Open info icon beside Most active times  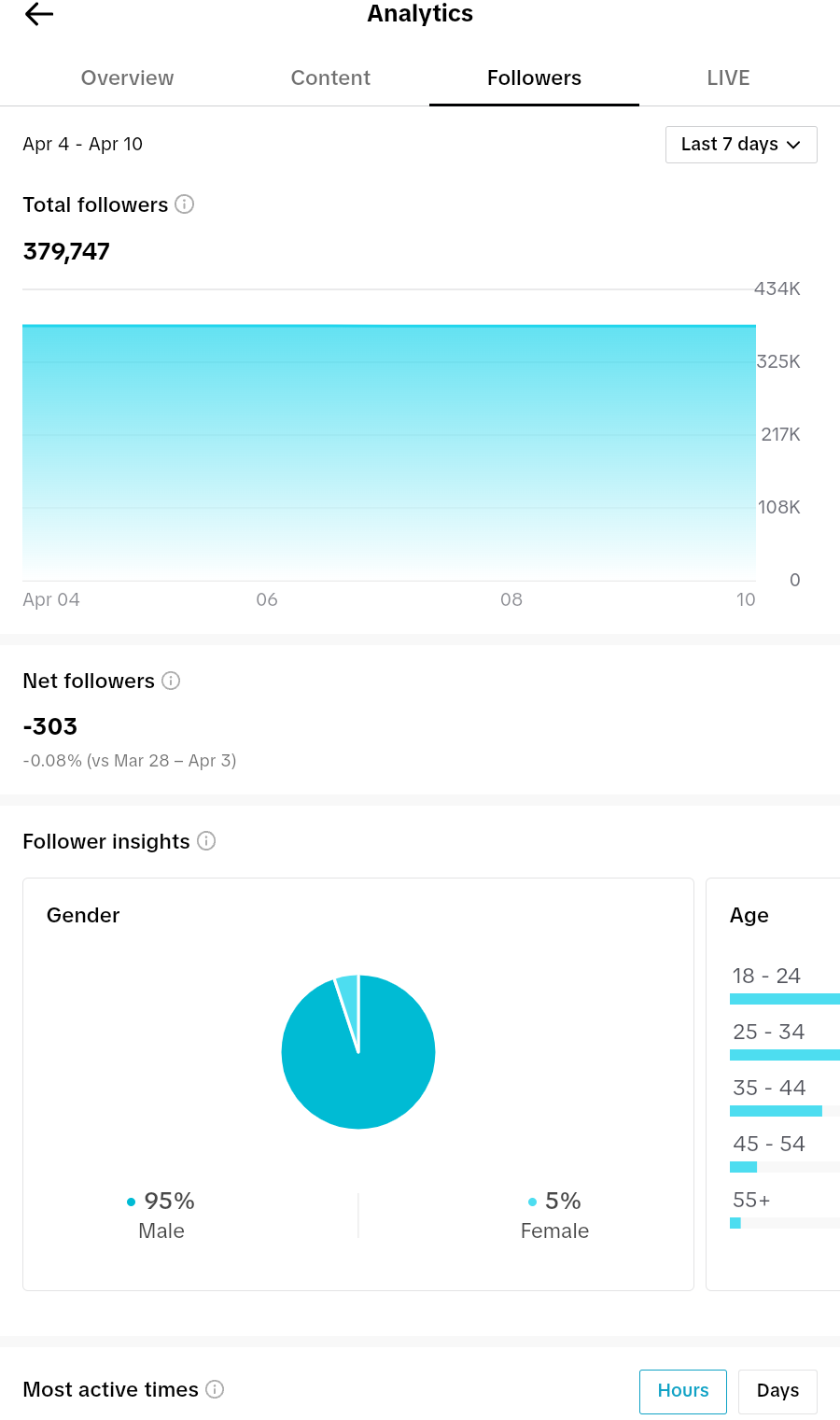pos(215,1389)
